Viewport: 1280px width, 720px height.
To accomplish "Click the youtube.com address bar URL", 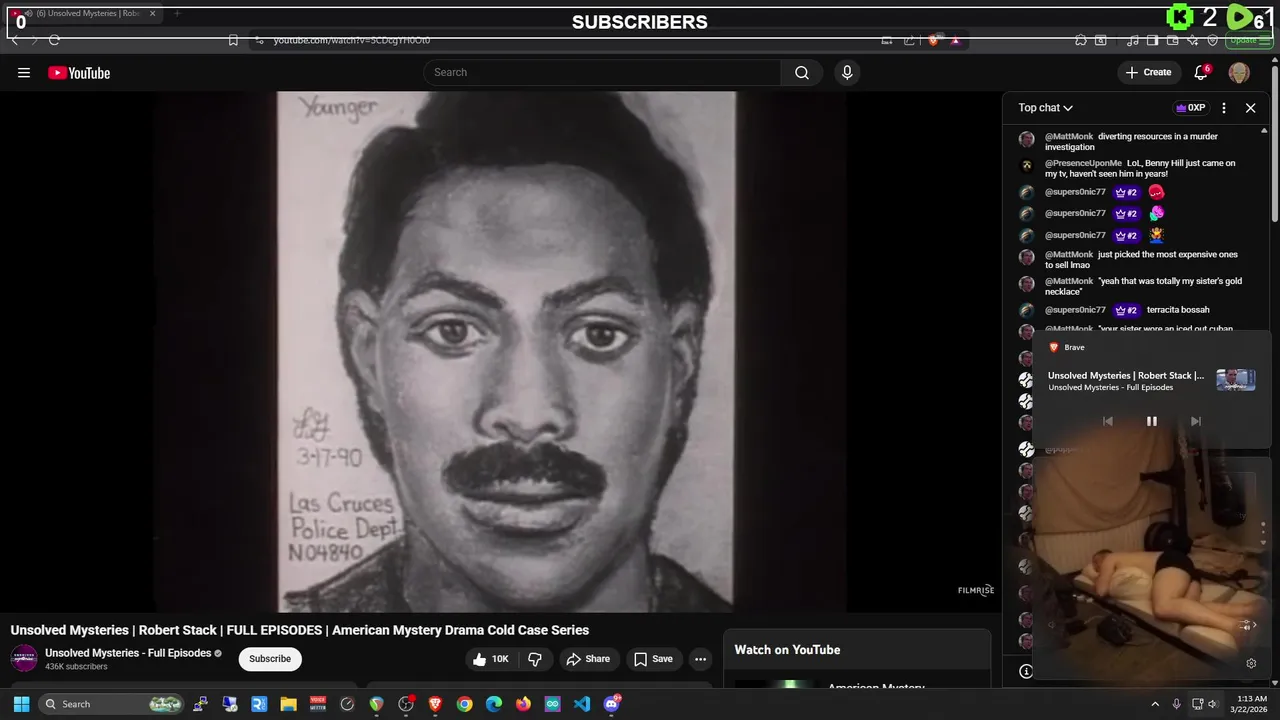I will click(351, 40).
